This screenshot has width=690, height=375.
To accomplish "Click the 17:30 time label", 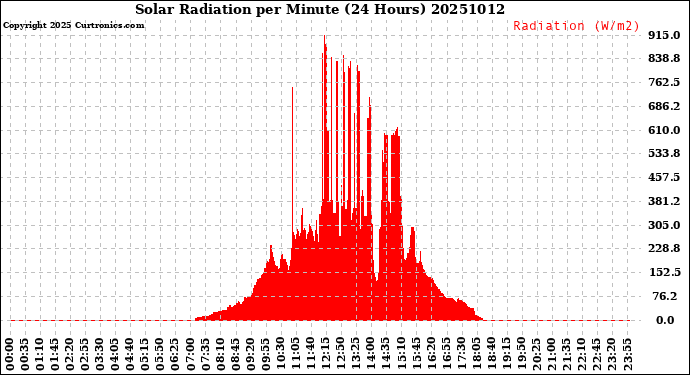I will pos(462,355).
